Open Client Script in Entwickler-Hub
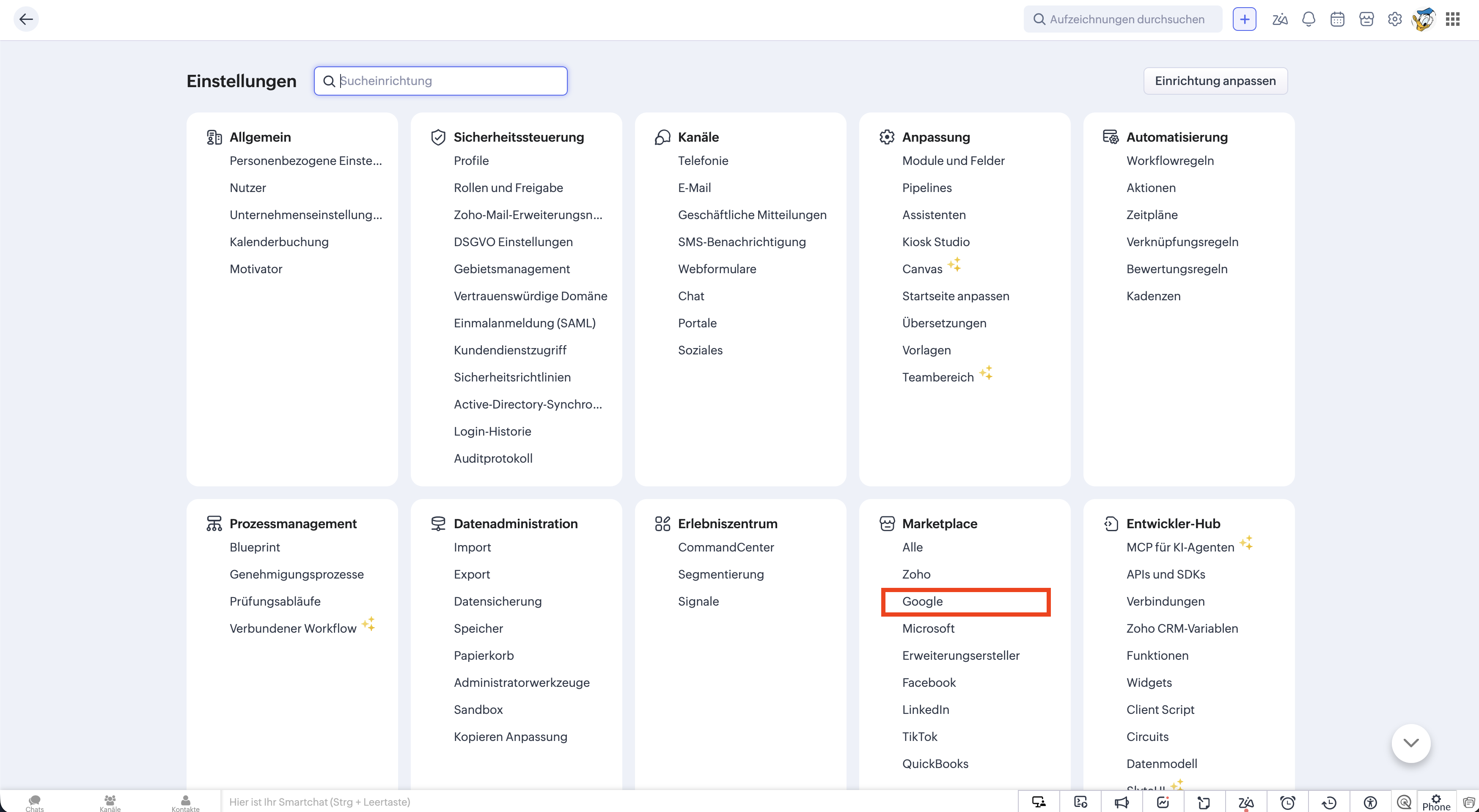This screenshot has height=812, width=1479. 1160,709
